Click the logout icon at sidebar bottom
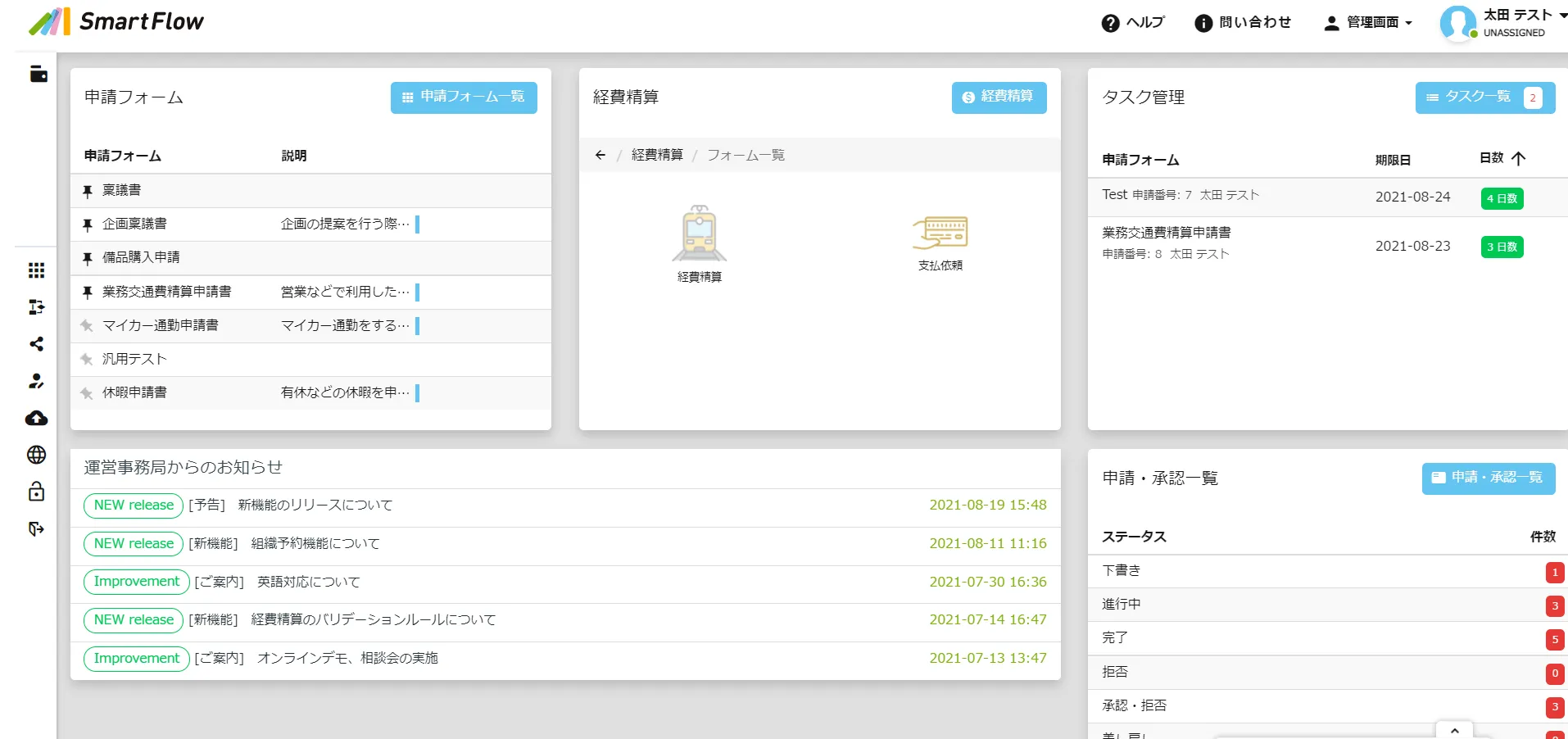Image resolution: width=1568 pixels, height=739 pixels. pyautogui.click(x=36, y=528)
